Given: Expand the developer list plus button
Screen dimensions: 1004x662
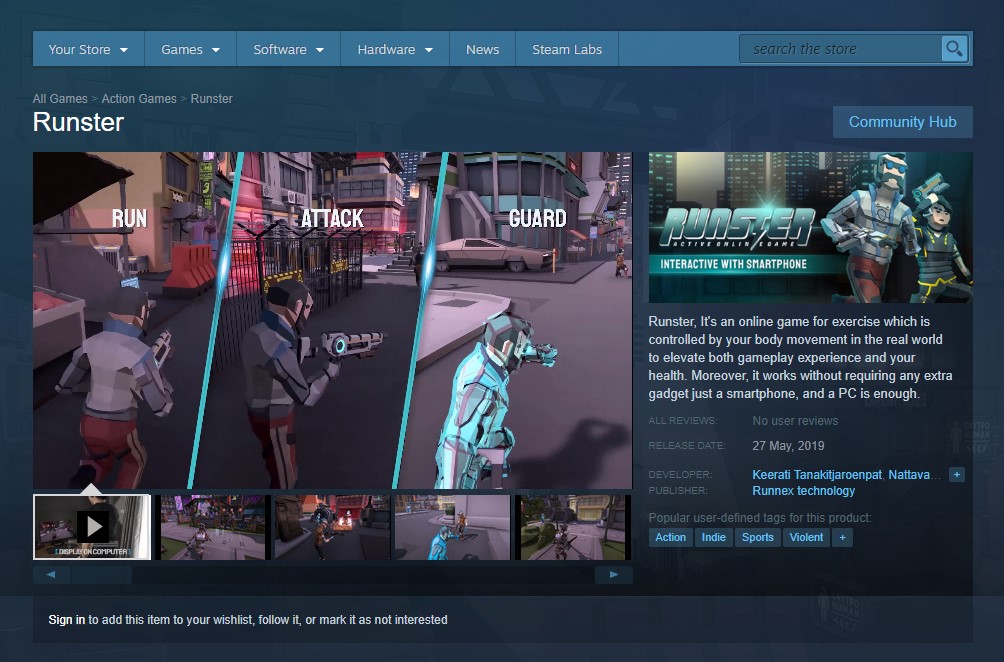Looking at the screenshot, I should pyautogui.click(x=957, y=474).
